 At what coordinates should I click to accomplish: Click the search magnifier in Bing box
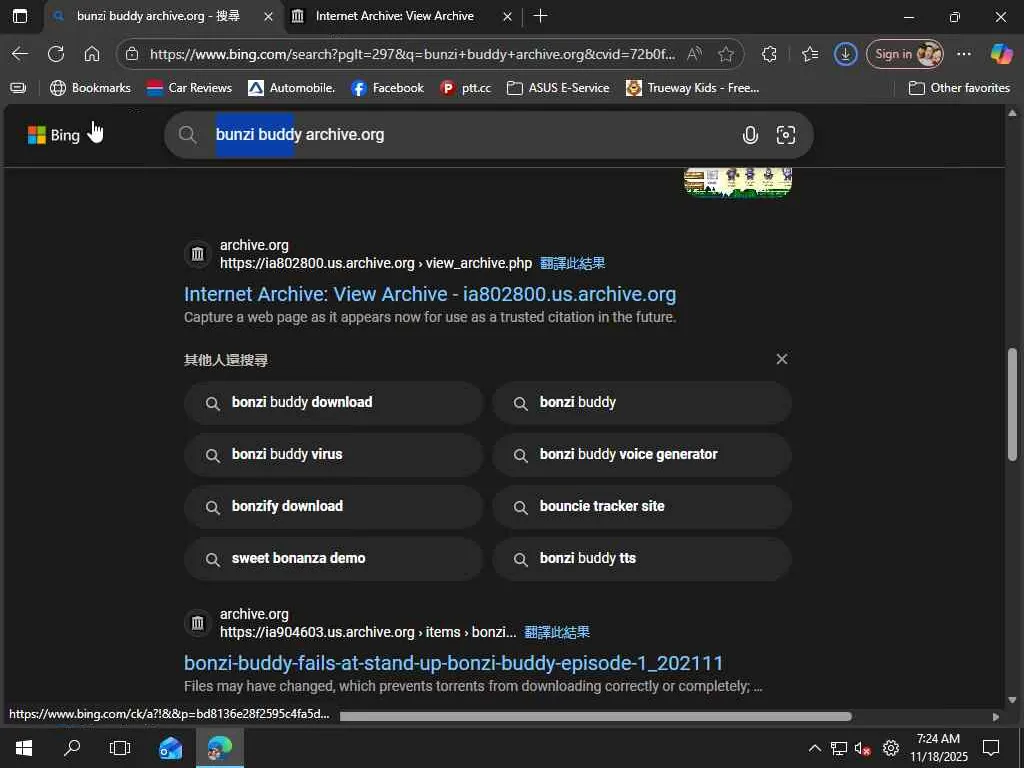click(x=187, y=135)
